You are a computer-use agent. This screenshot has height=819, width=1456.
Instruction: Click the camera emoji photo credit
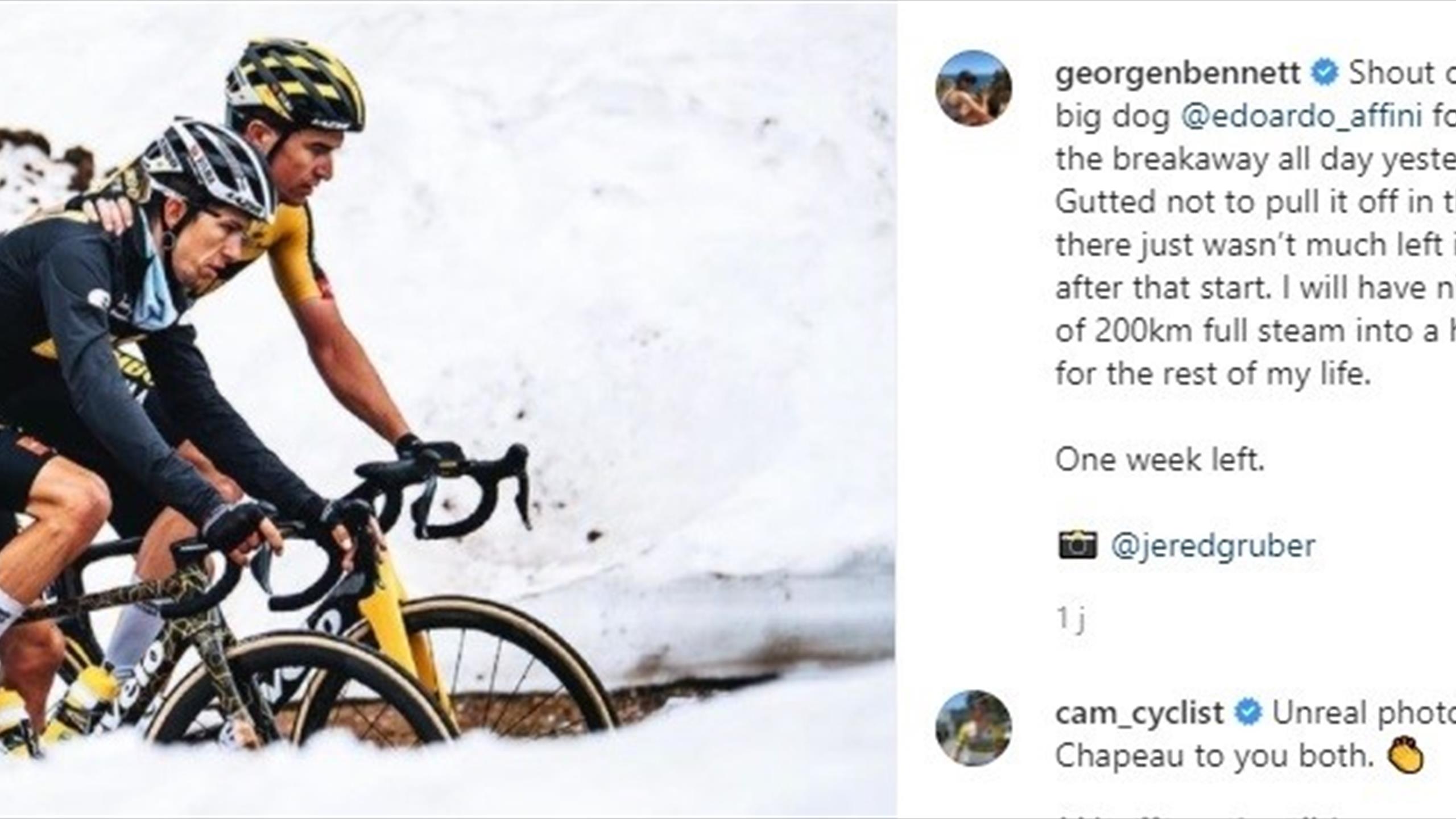coord(1076,545)
